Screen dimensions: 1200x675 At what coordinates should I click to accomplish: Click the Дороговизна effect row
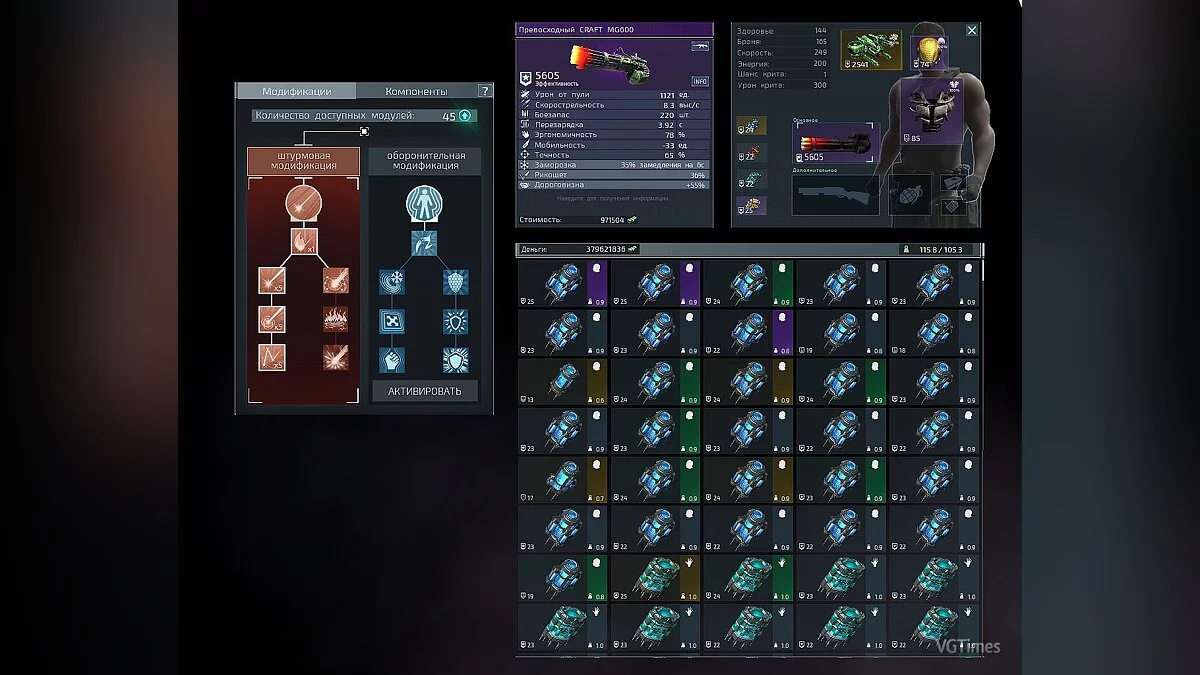(x=614, y=185)
